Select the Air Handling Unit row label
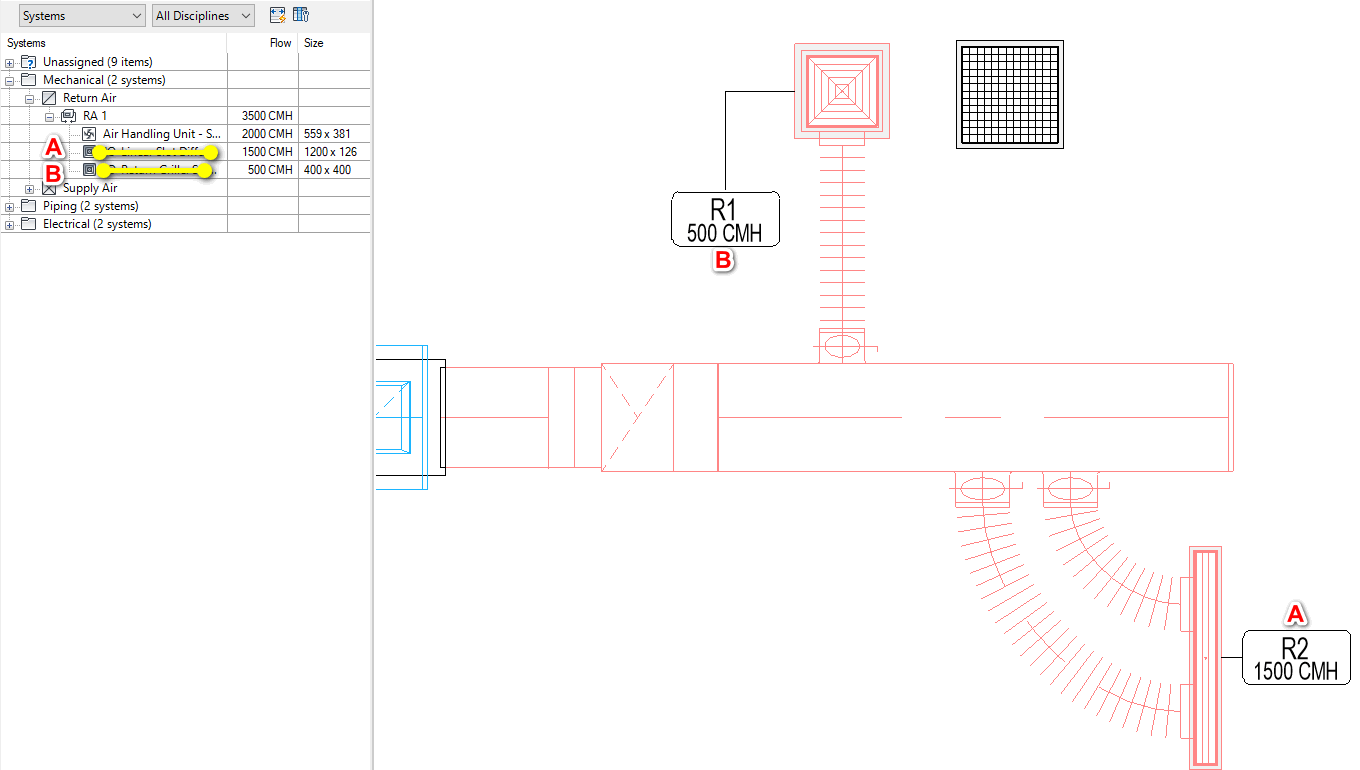 (x=162, y=134)
